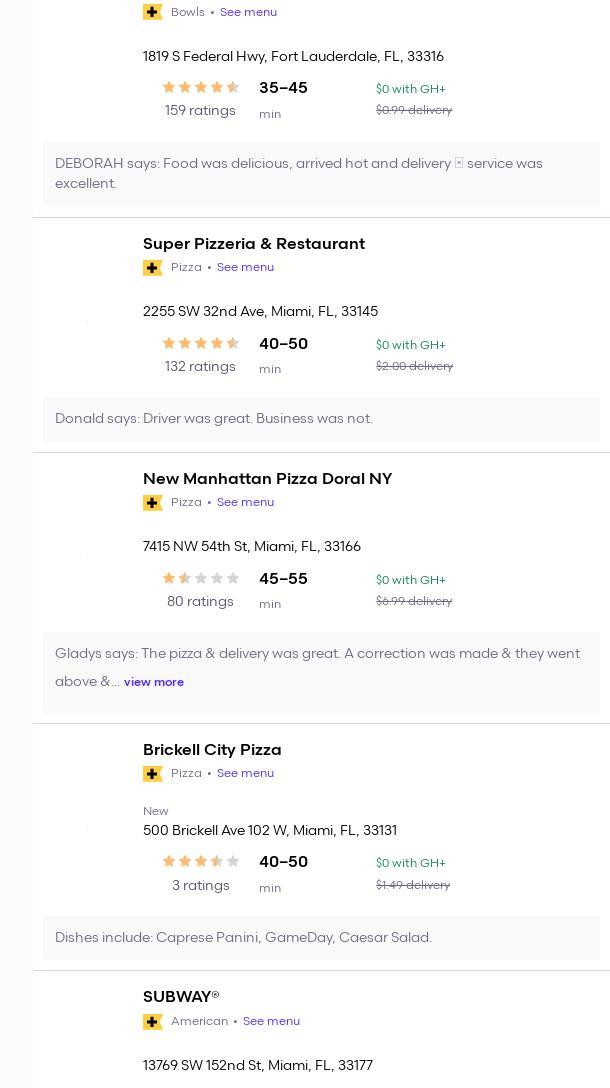Image resolution: width=610 pixels, height=1088 pixels.
Task: Click star rating for New Manhattan Pizza Doral
Action: pyautogui.click(x=201, y=578)
